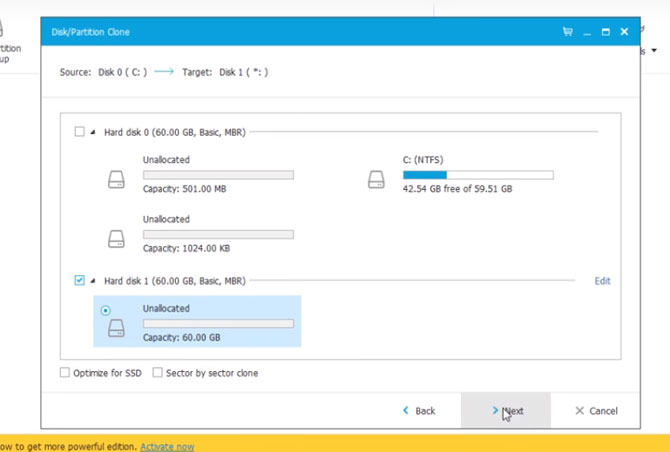Collapse the Hard disk 0 group
The image size is (670, 452).
93,132
